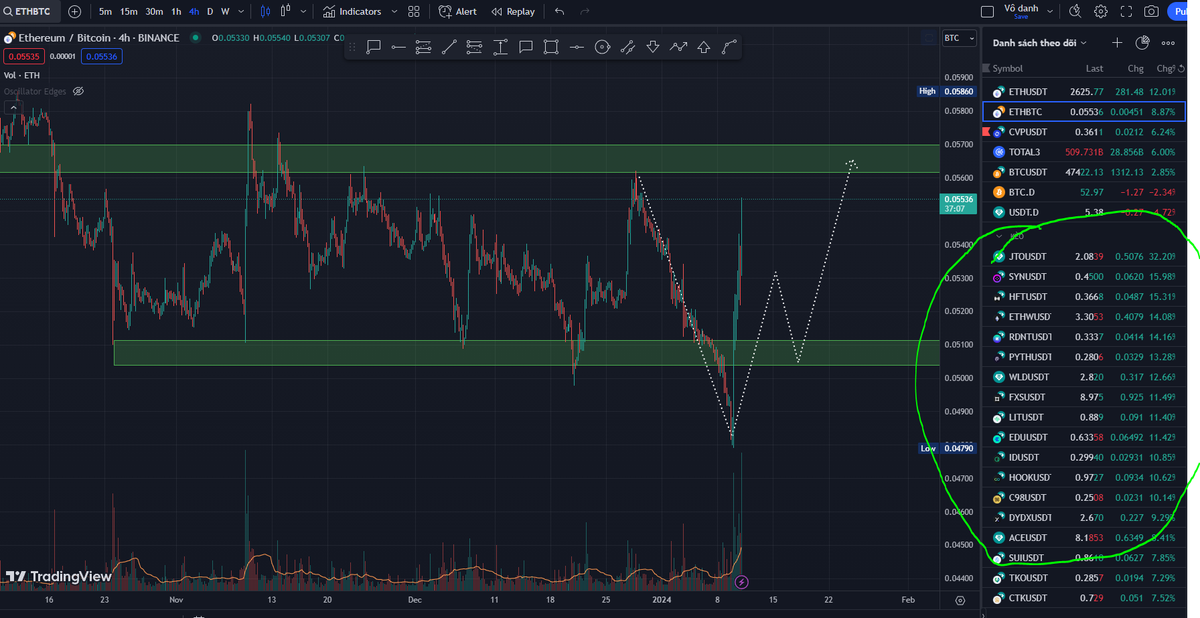The height and width of the screenshot is (618, 1200).
Task: Click the Save link under Vô danh
Action: coord(1021,17)
